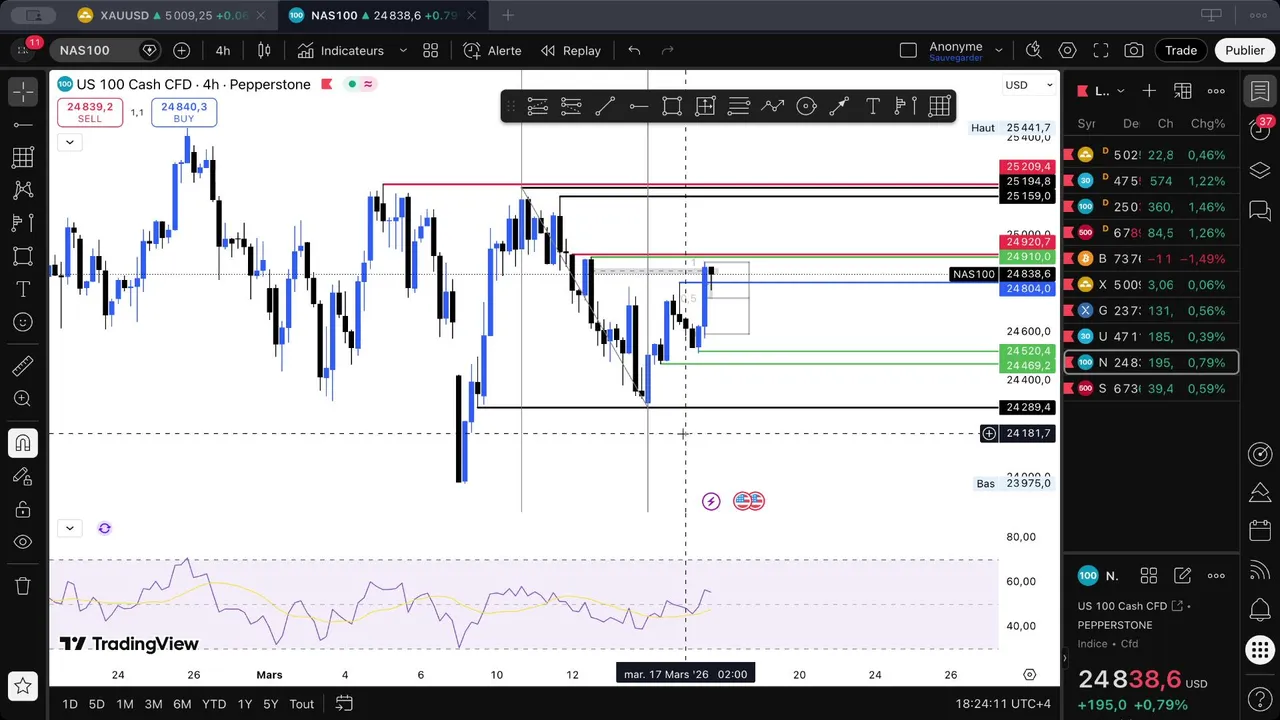Image resolution: width=1280 pixels, height=720 pixels.
Task: Toggle magnet mode
Action: (23, 443)
